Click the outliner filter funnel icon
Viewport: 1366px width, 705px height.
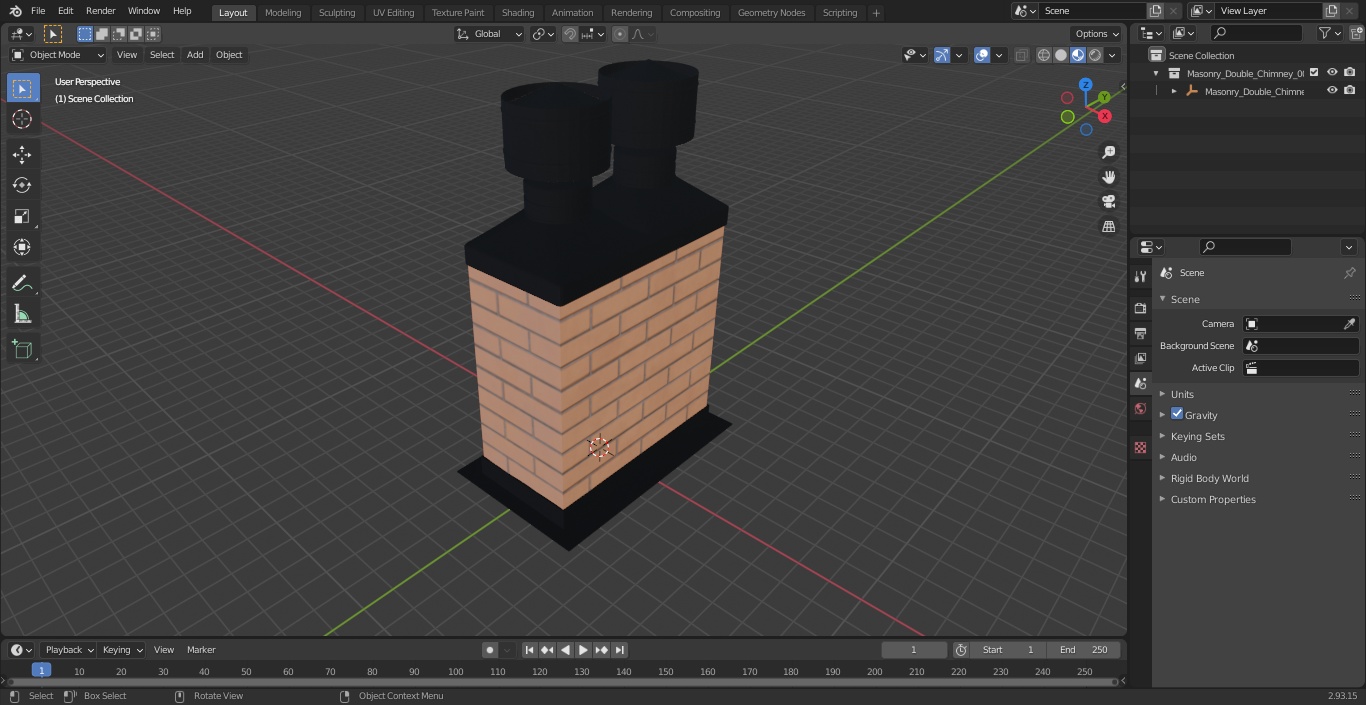click(1325, 33)
